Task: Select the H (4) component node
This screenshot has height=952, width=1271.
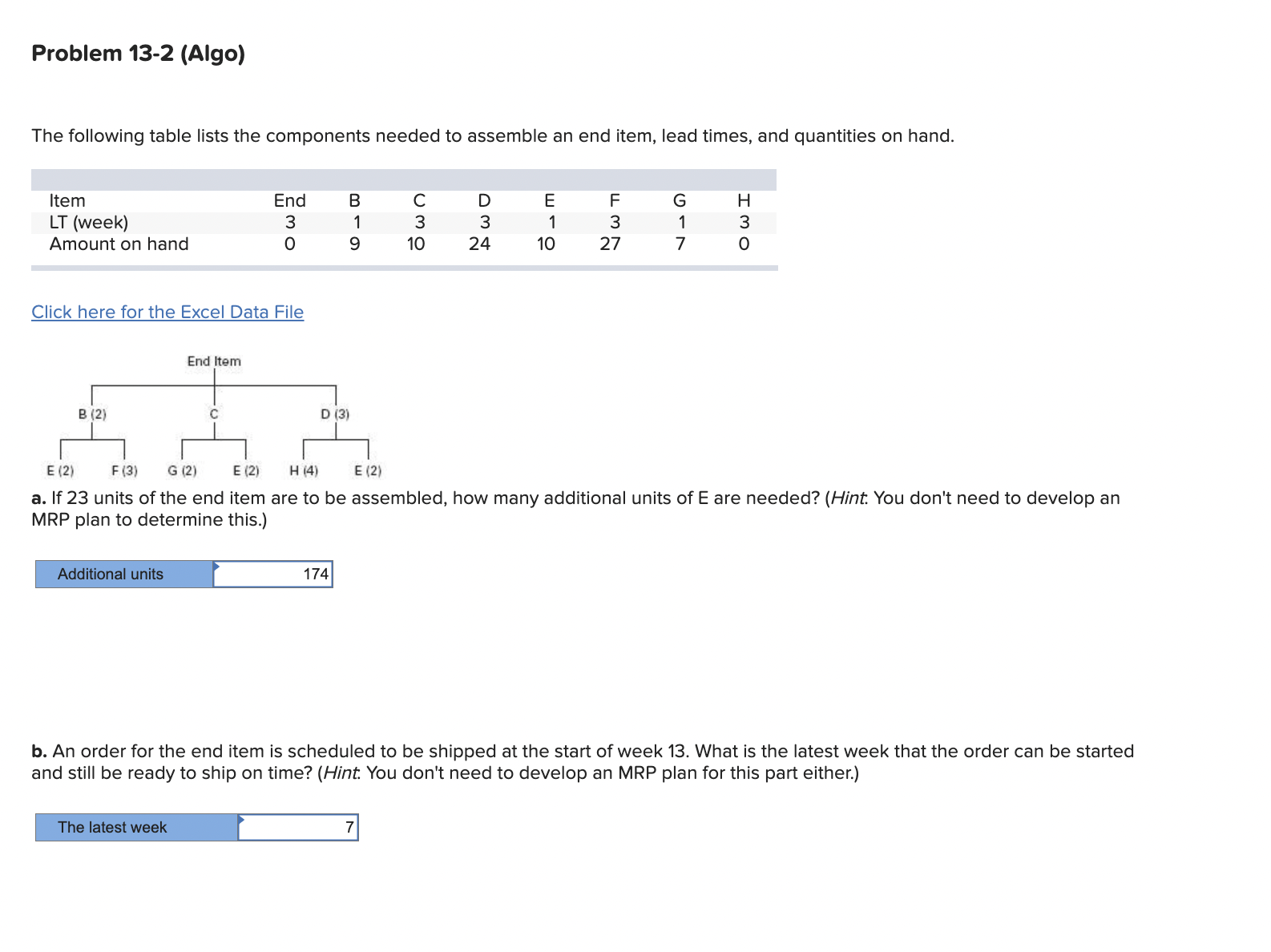Action: point(303,471)
